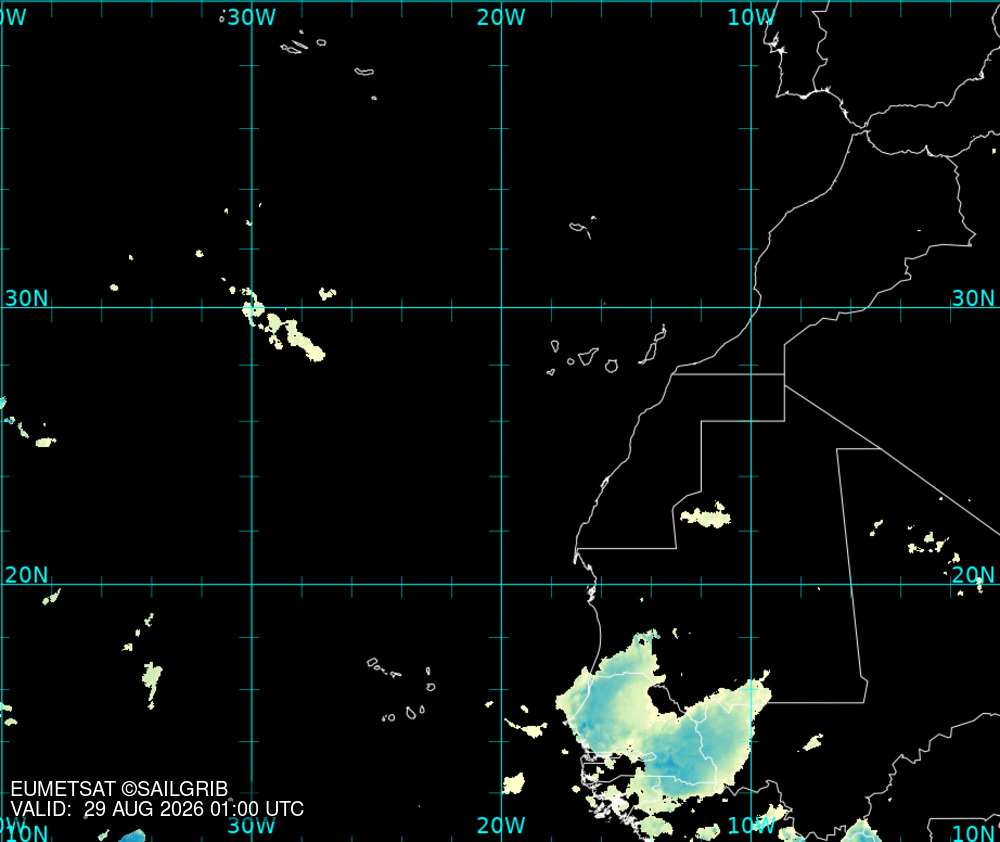The image size is (1000, 842).
Task: Click the cloud band near 30N 30W intersection
Action: (281, 324)
